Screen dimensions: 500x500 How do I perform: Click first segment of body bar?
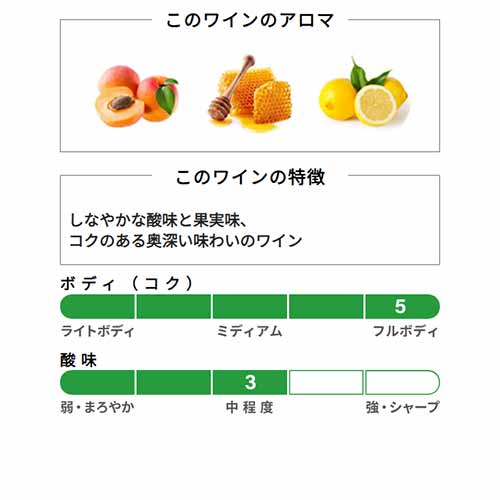point(97,306)
